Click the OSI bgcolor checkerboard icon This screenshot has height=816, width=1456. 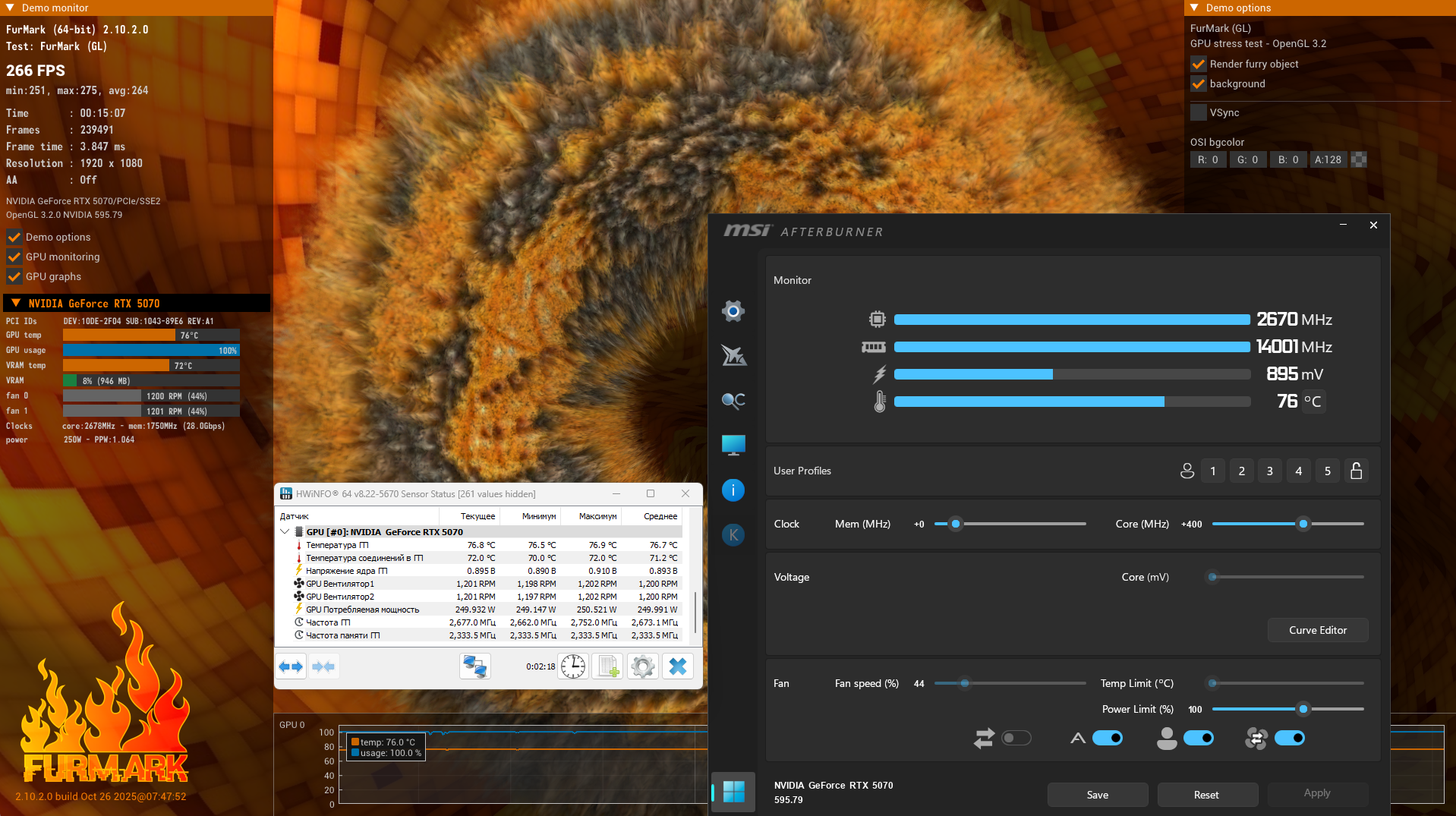tap(1360, 159)
